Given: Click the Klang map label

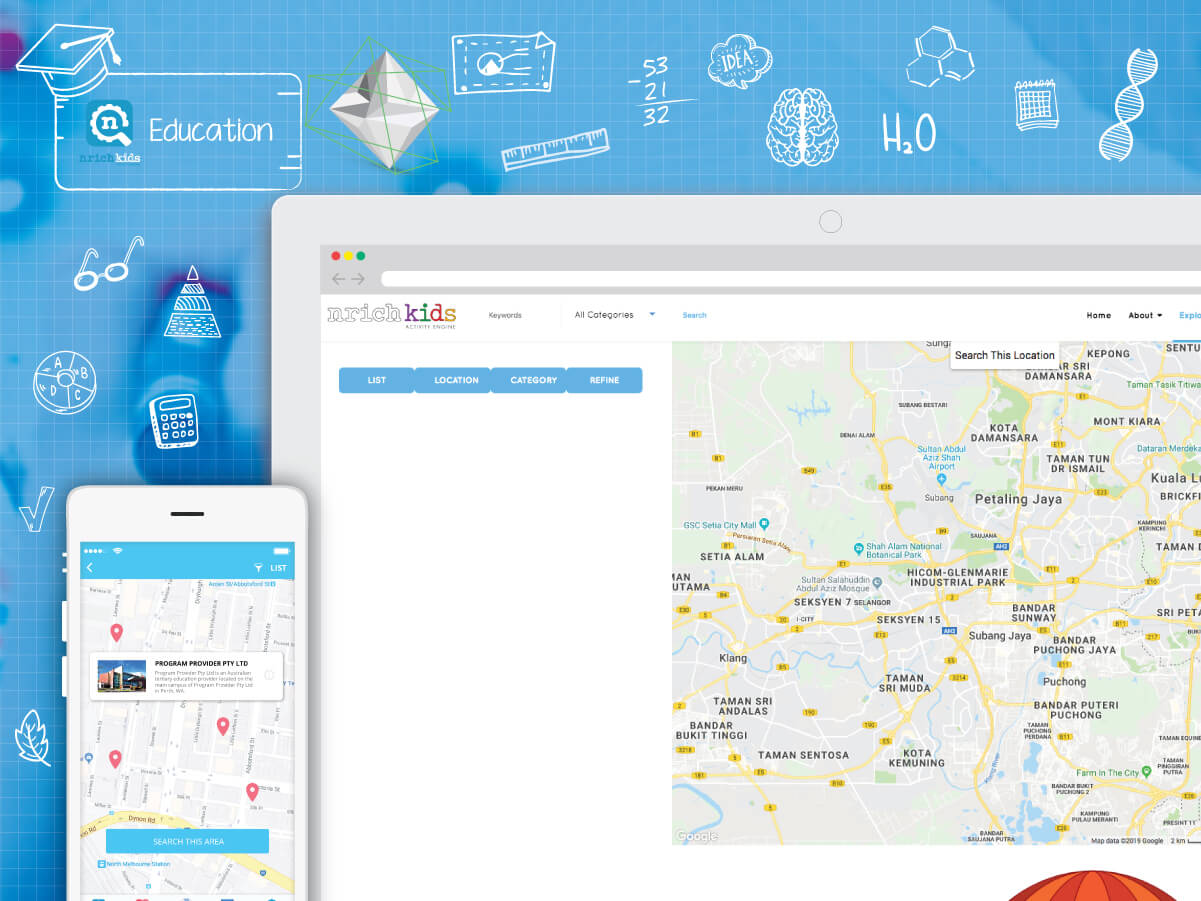Looking at the screenshot, I should click(733, 658).
